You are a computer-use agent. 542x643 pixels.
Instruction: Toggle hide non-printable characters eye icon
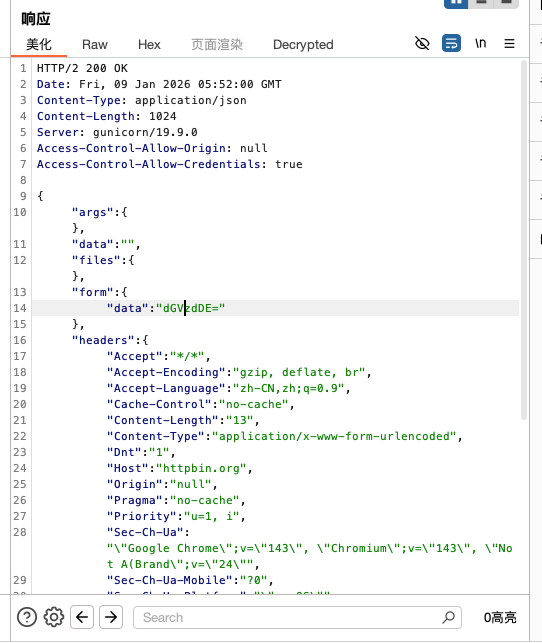coord(422,43)
